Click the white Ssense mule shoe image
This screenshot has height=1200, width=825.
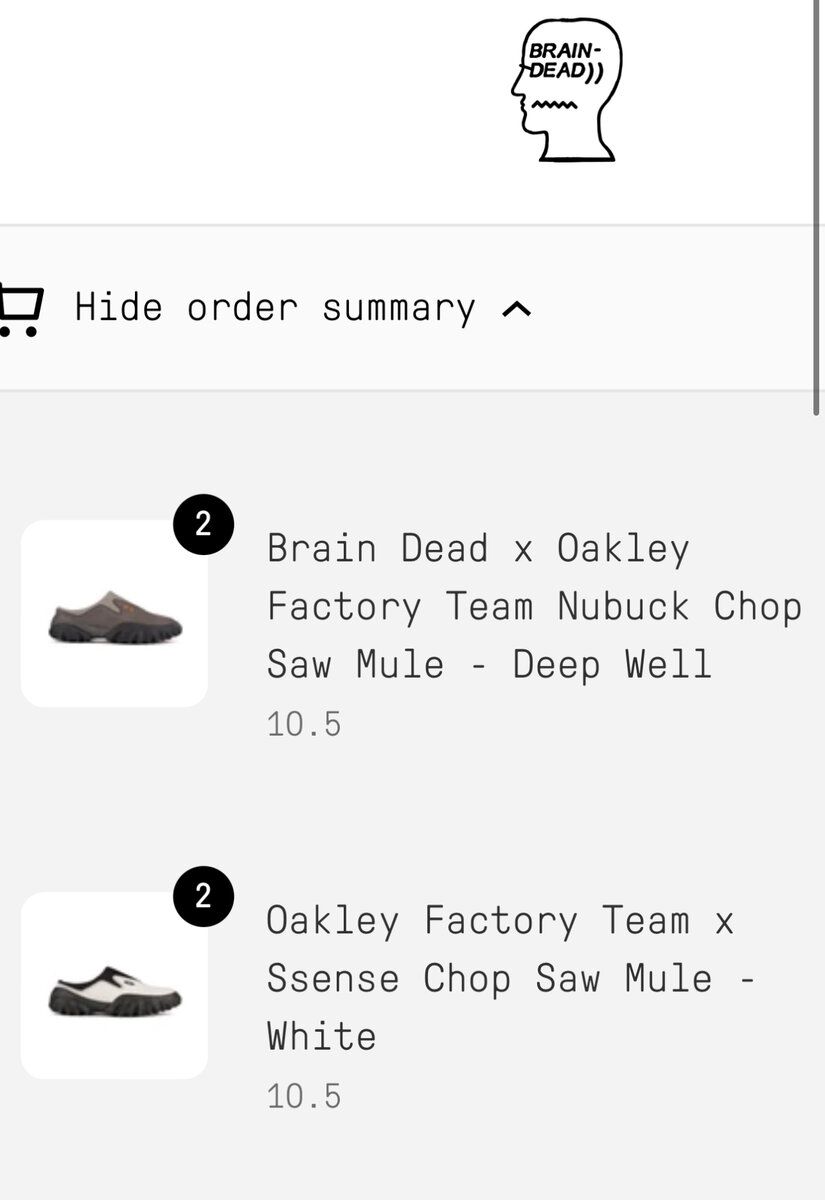pos(115,990)
